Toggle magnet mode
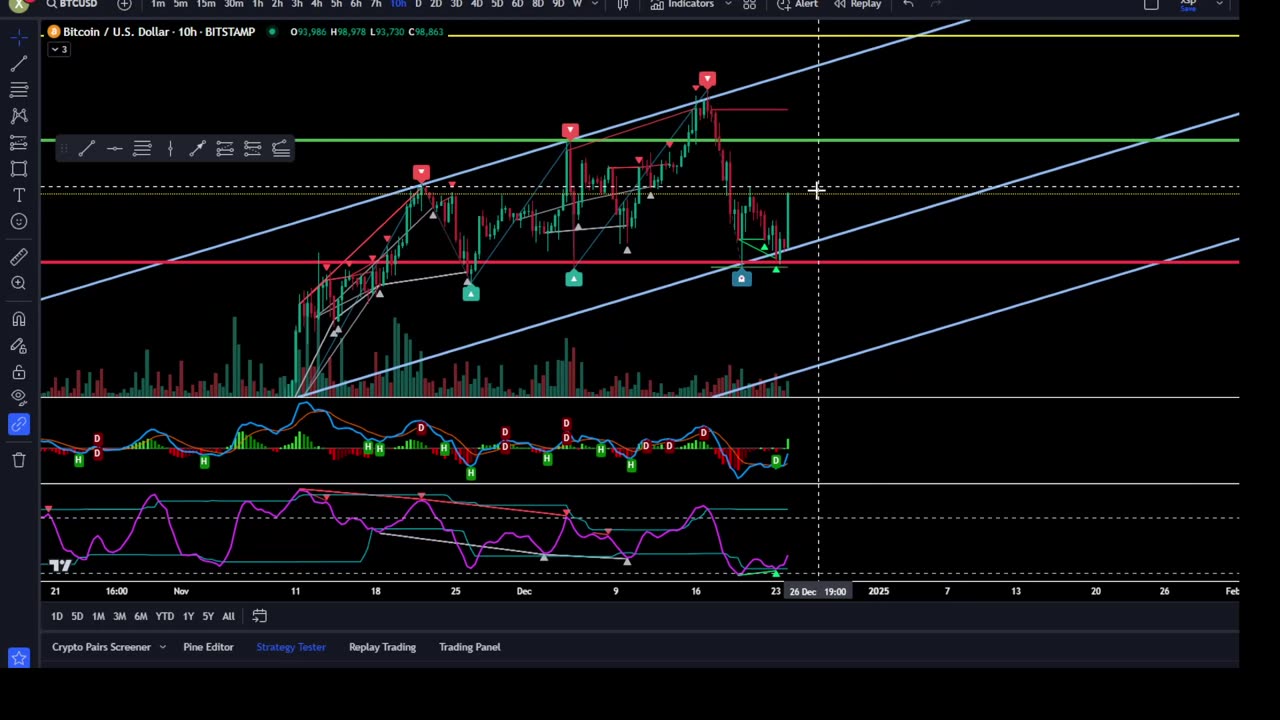 (x=19, y=319)
